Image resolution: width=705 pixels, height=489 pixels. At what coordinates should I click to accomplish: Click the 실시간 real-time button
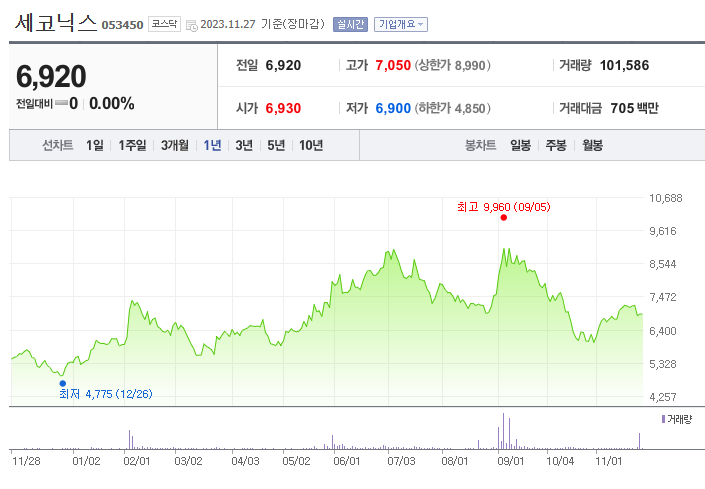350,24
